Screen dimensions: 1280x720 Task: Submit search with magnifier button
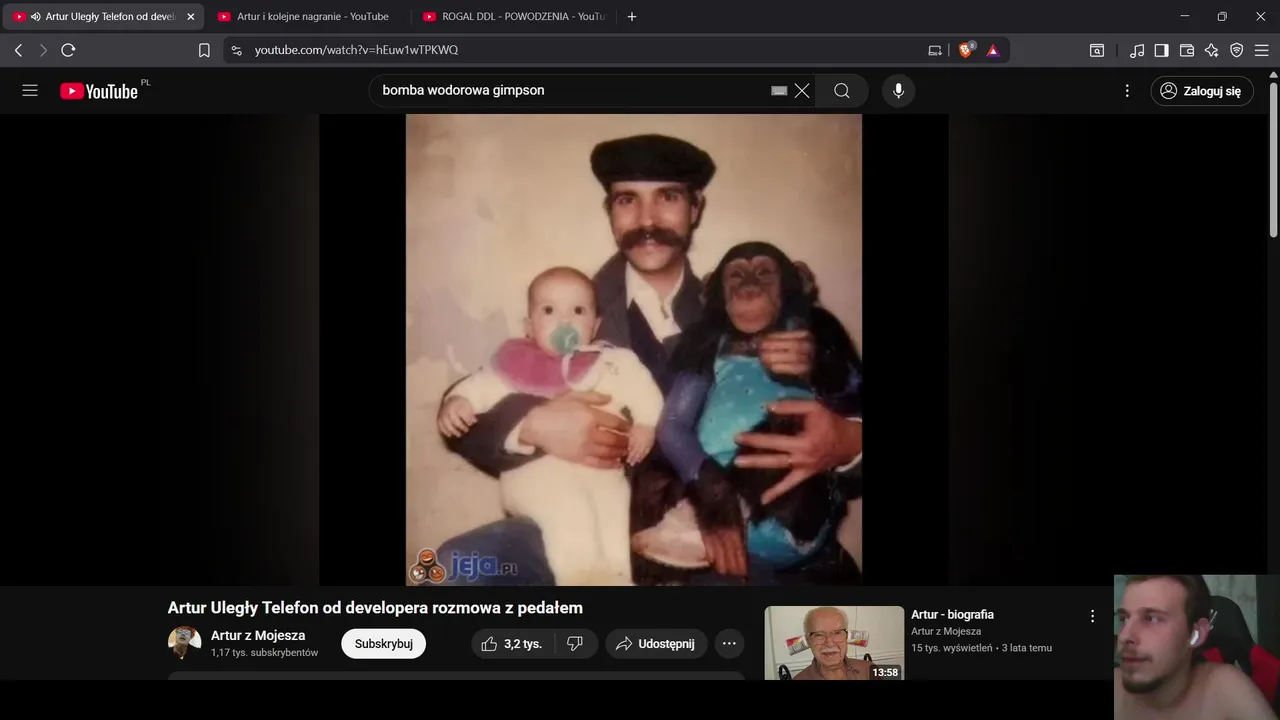[842, 91]
